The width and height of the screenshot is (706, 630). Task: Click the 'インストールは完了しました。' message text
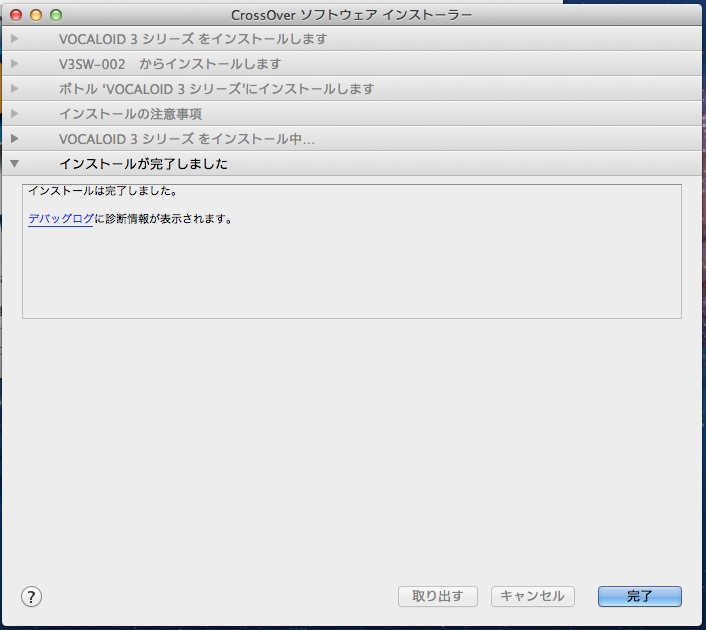click(103, 191)
